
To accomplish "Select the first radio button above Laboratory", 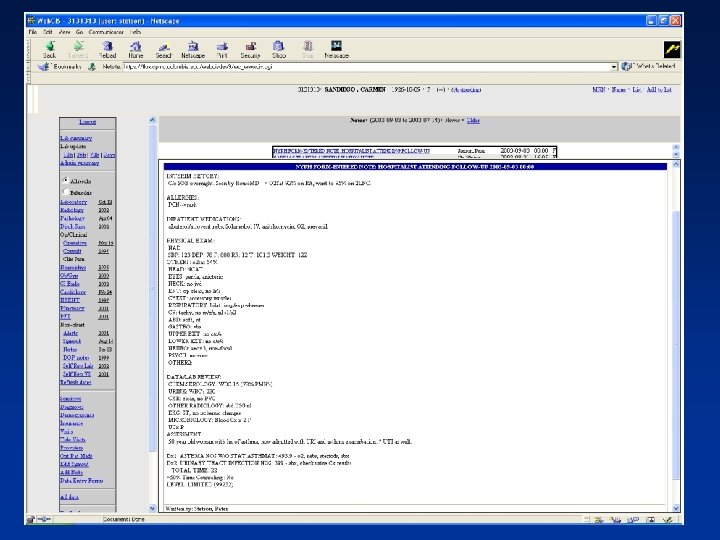I will point(67,181).
